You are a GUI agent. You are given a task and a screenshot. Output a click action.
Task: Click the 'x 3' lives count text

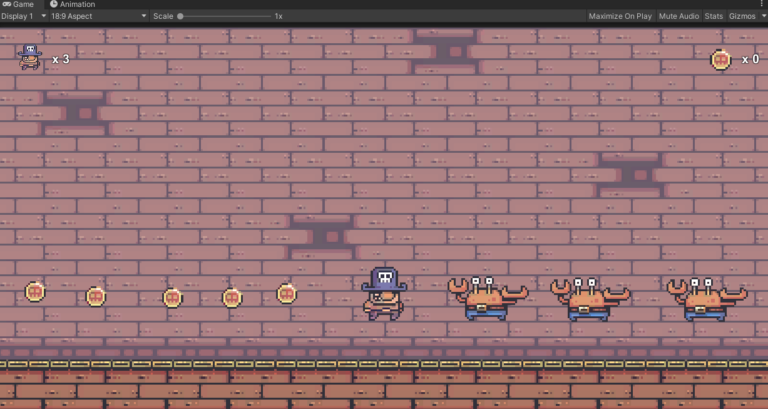click(61, 59)
